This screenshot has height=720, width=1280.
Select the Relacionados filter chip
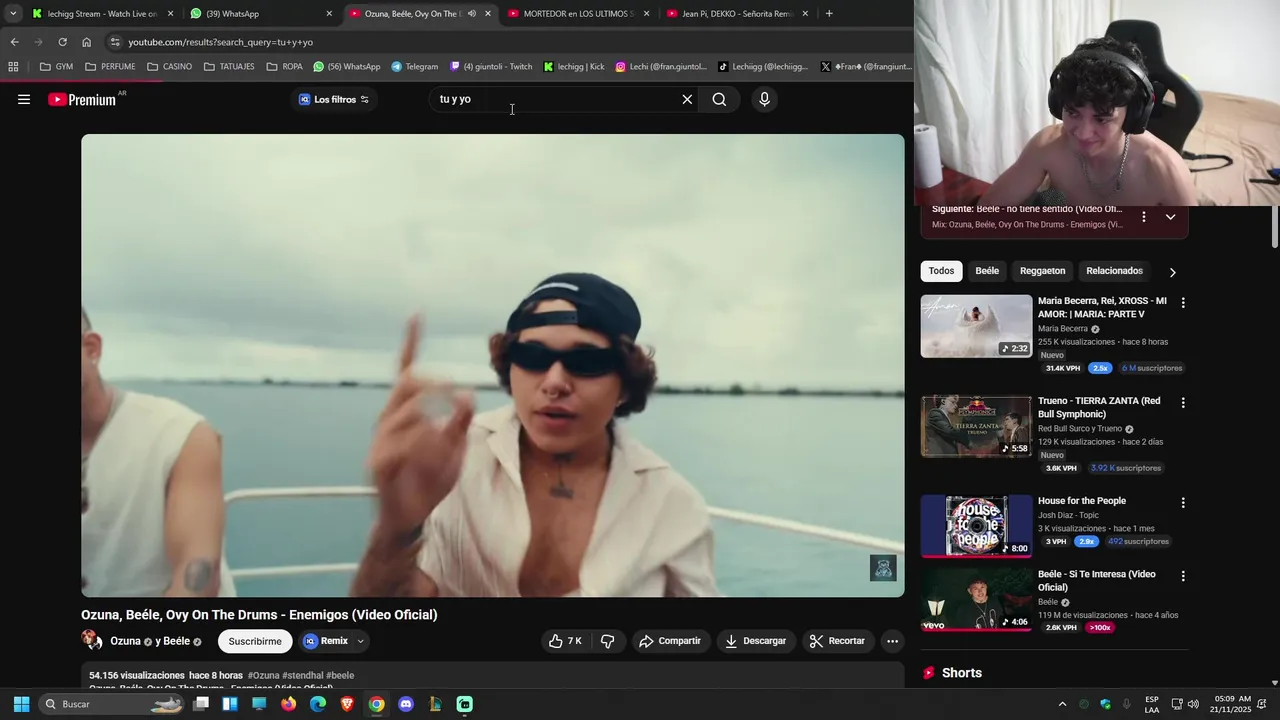[x=1114, y=271]
